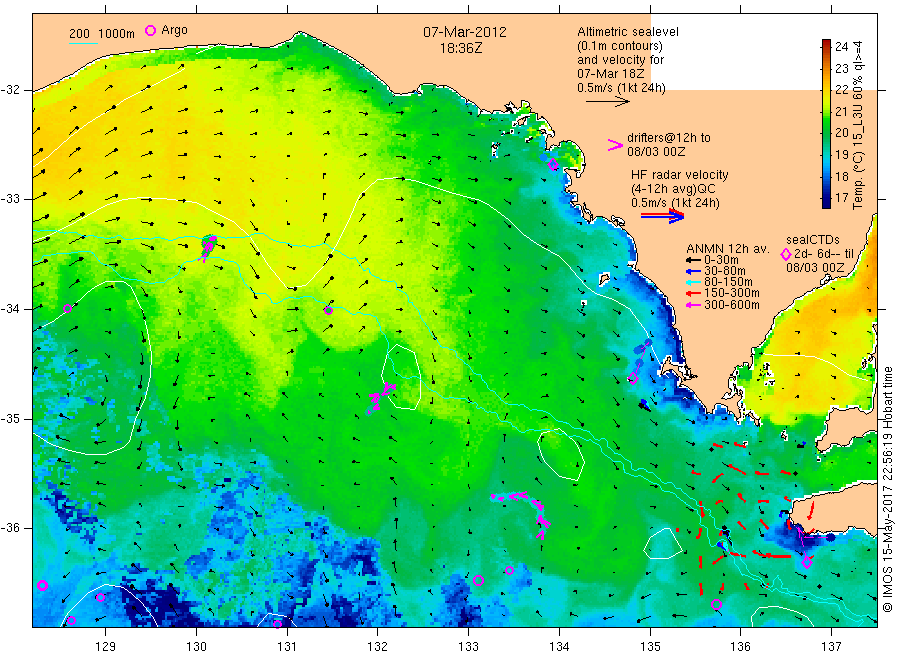Click the colorbar tick label 24
This screenshot has width=900, height=660.
click(x=841, y=47)
